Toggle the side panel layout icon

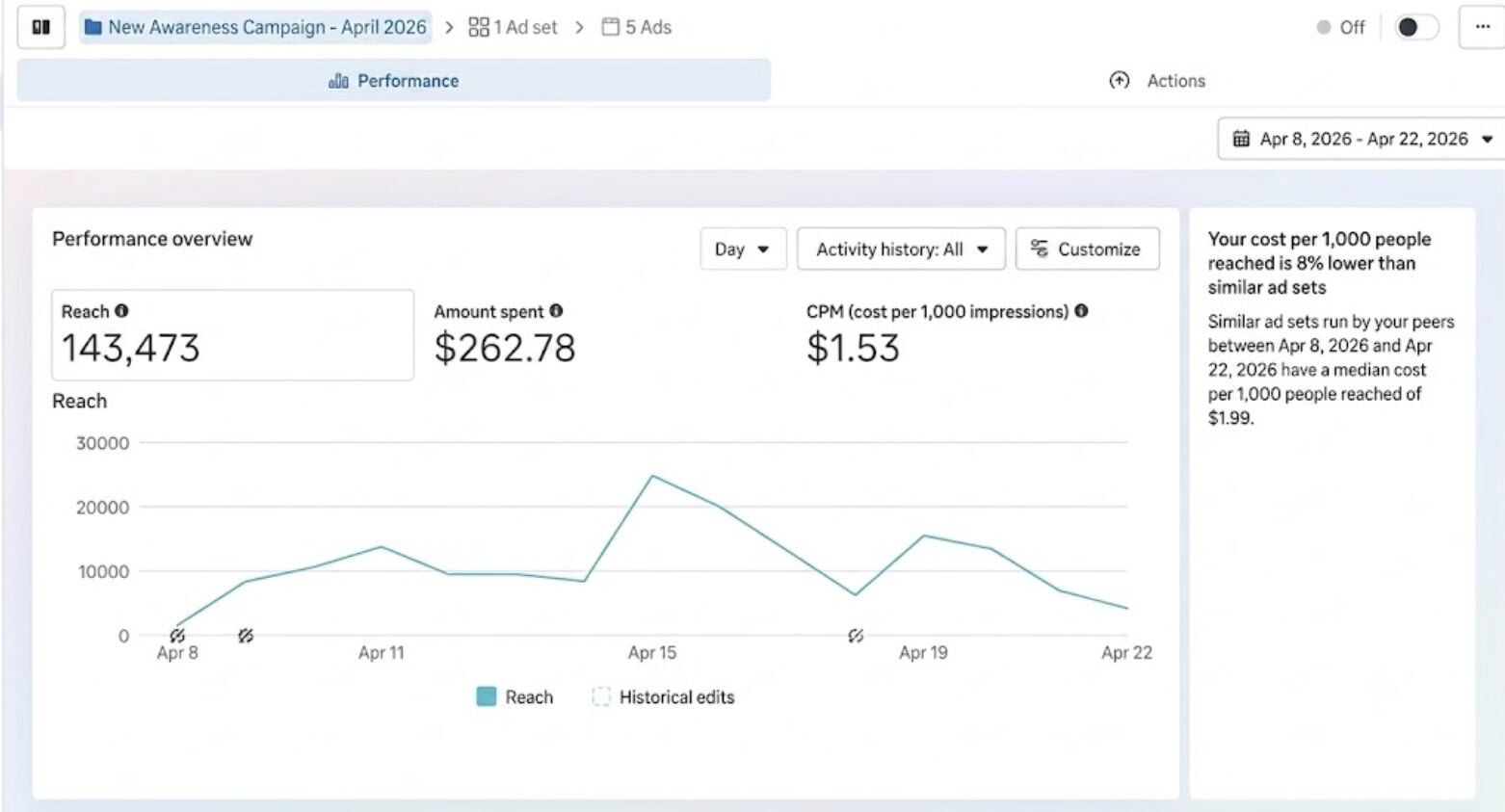(41, 27)
